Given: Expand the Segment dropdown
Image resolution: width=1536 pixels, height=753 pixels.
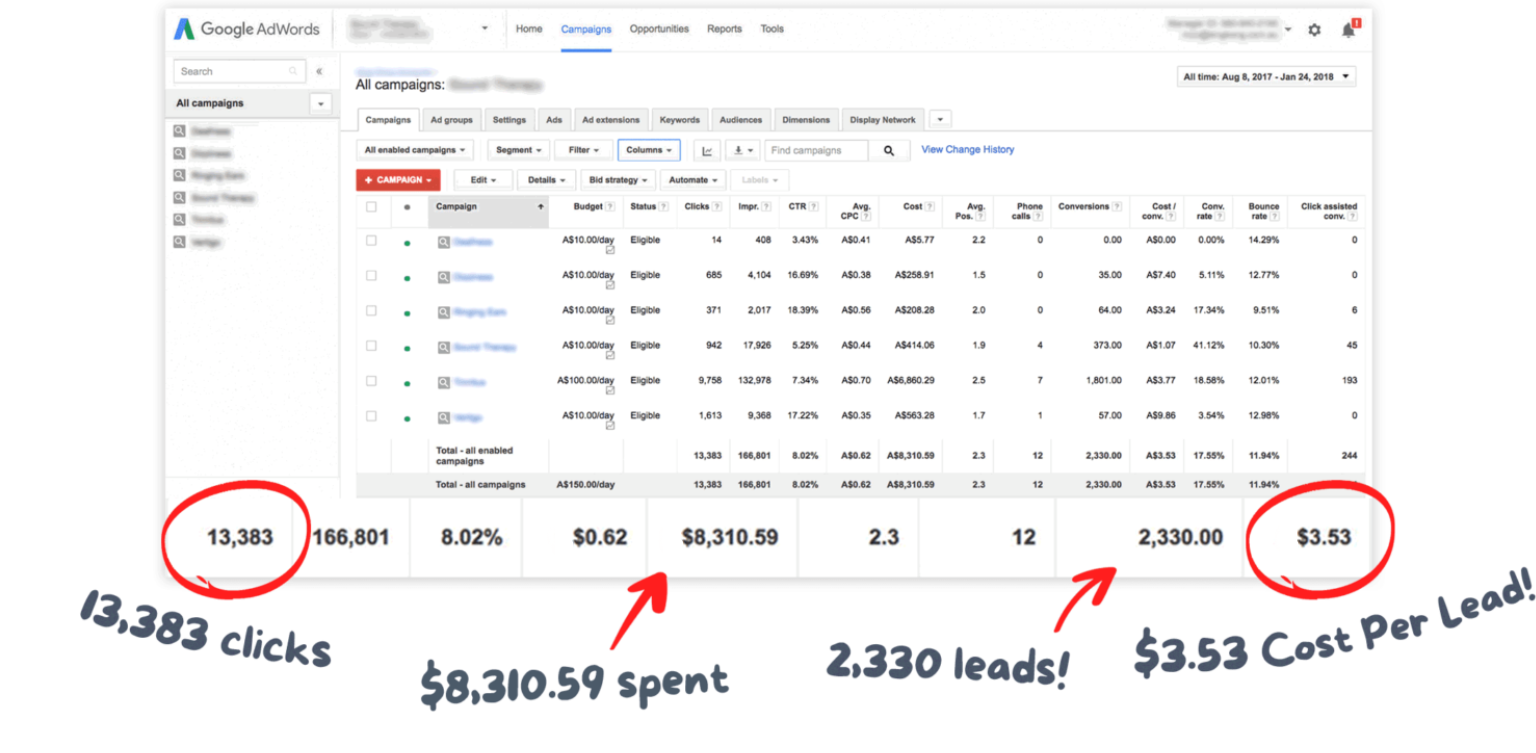Looking at the screenshot, I should 518,150.
